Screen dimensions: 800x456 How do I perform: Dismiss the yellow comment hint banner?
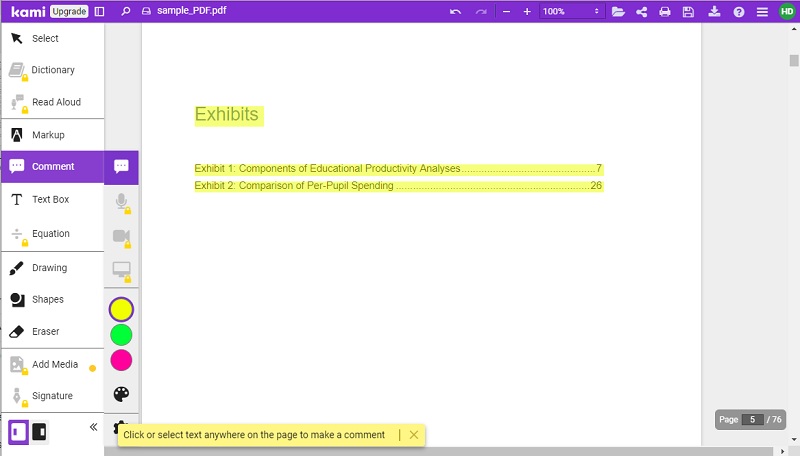pyautogui.click(x=414, y=435)
